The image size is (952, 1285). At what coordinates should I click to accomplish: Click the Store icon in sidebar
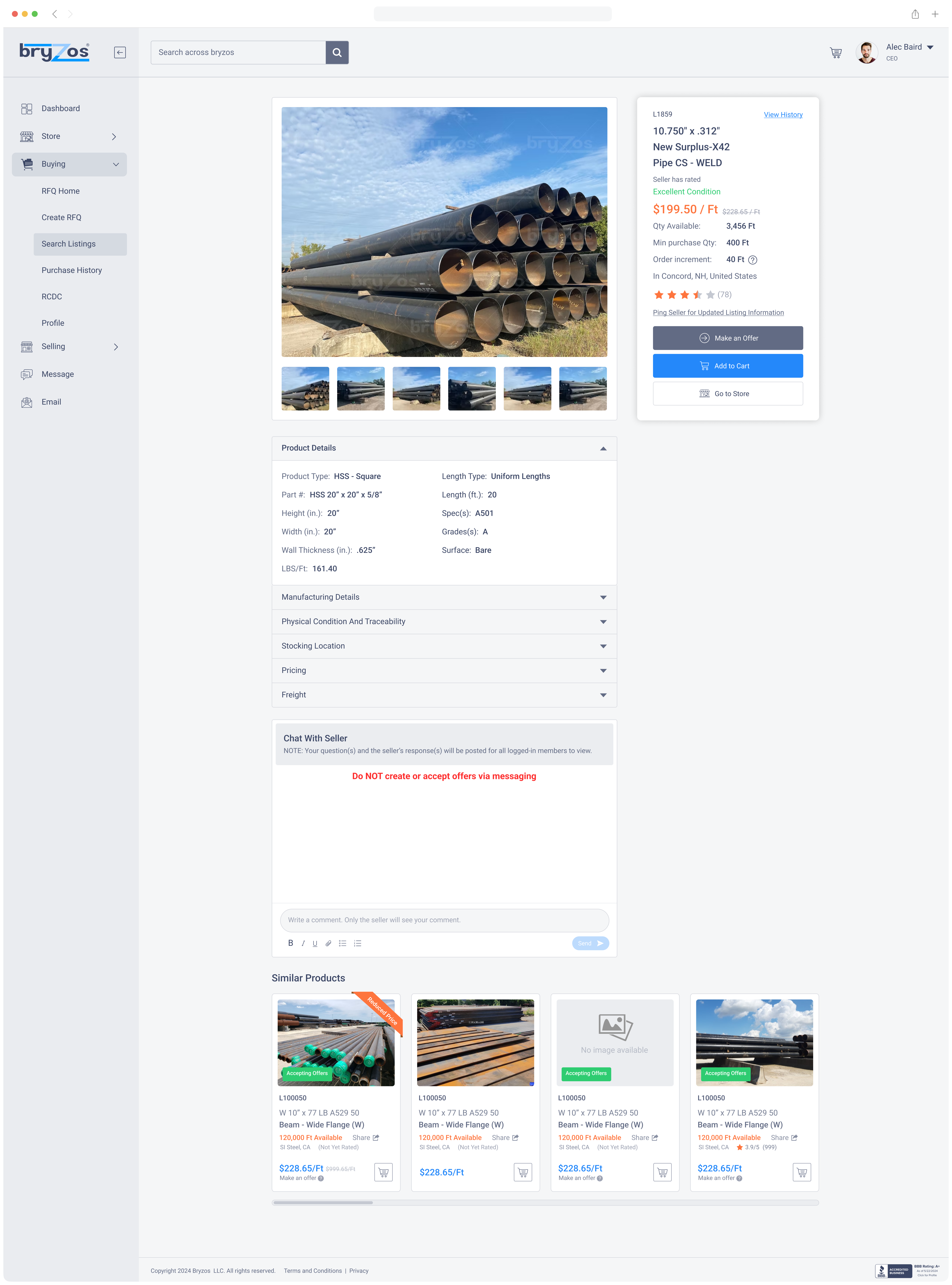(x=27, y=137)
